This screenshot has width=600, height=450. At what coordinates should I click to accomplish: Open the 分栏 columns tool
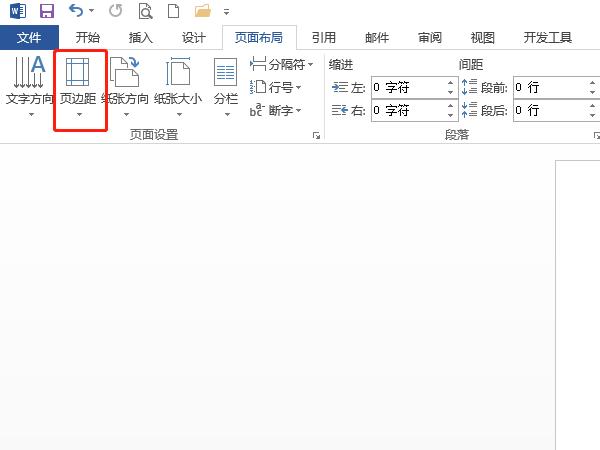pos(225,88)
